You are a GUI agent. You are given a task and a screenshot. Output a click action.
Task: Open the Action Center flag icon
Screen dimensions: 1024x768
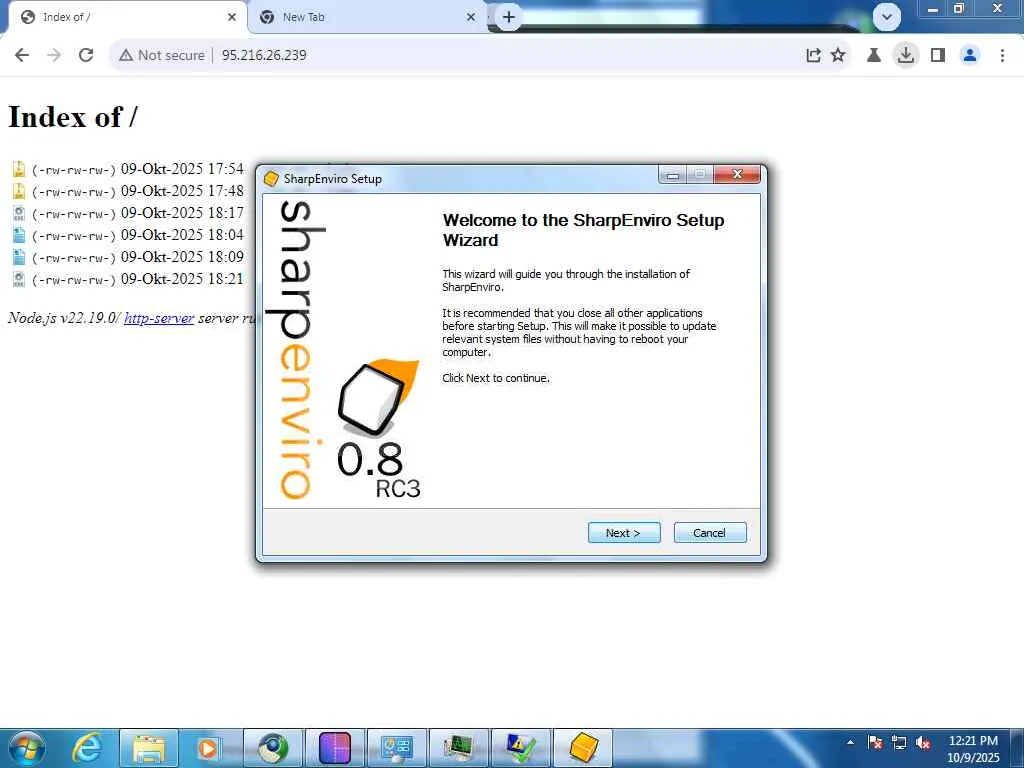(875, 743)
